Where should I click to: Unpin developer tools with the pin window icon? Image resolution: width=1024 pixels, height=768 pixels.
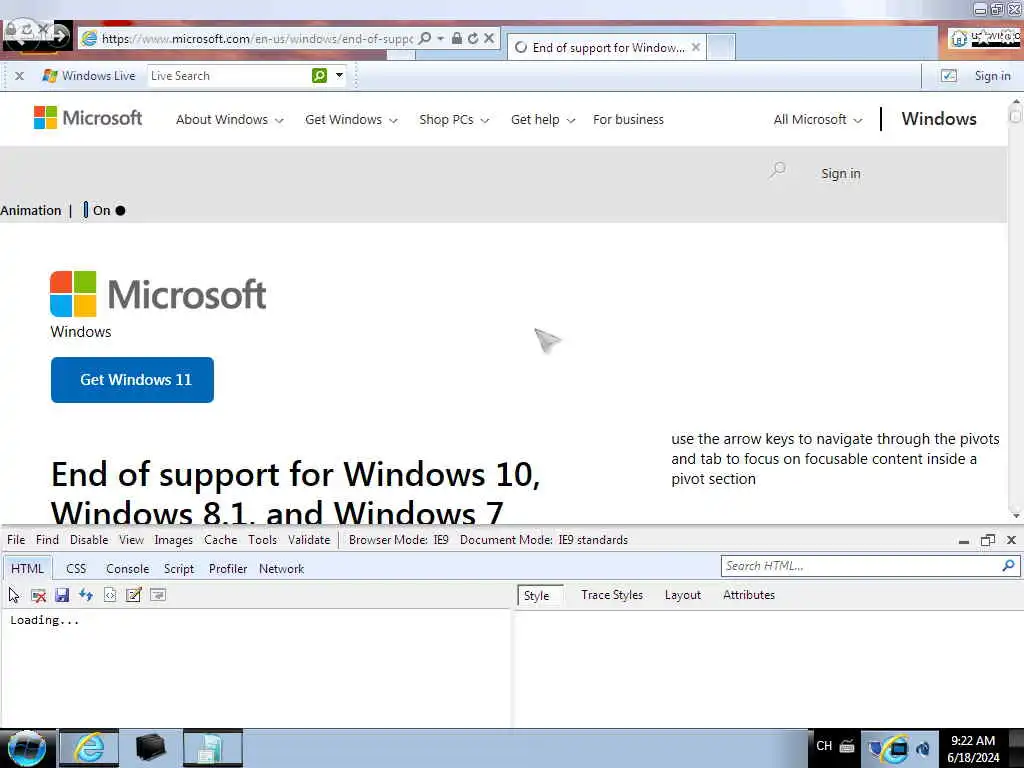click(987, 540)
